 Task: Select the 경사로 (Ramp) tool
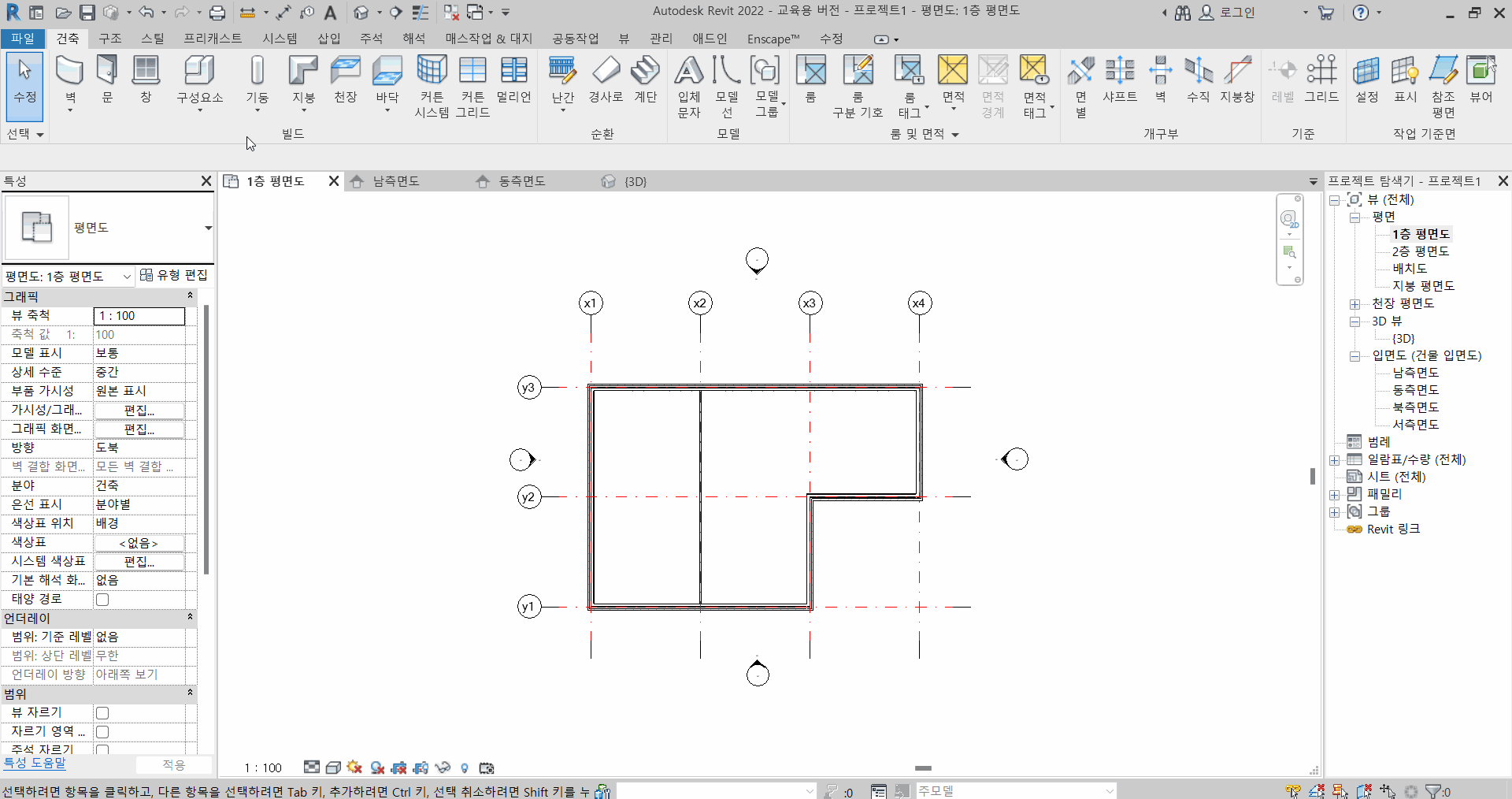click(x=606, y=79)
